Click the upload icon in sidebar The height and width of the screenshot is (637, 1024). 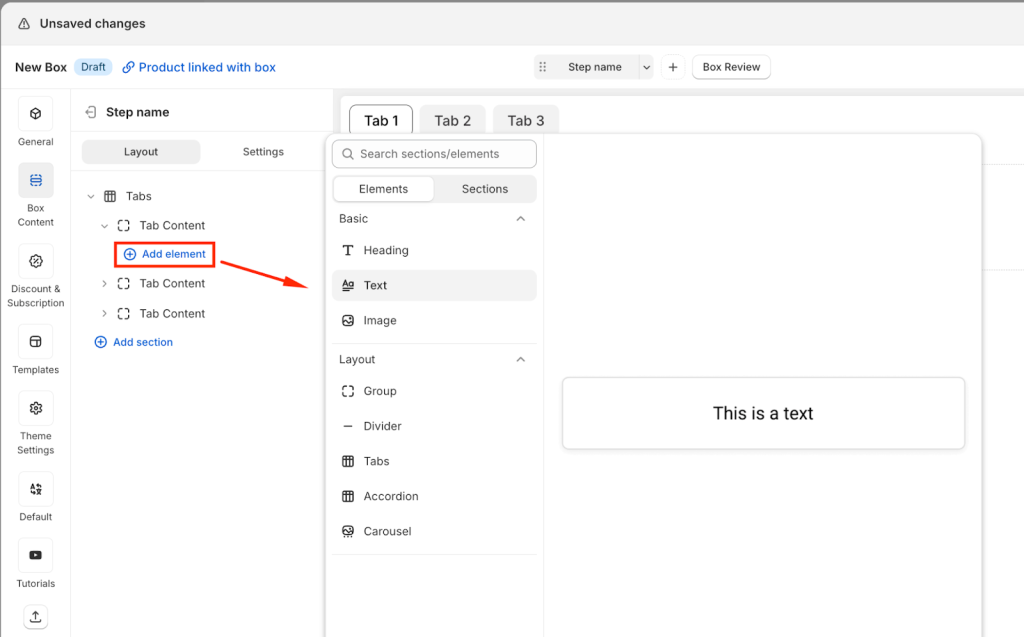point(36,616)
